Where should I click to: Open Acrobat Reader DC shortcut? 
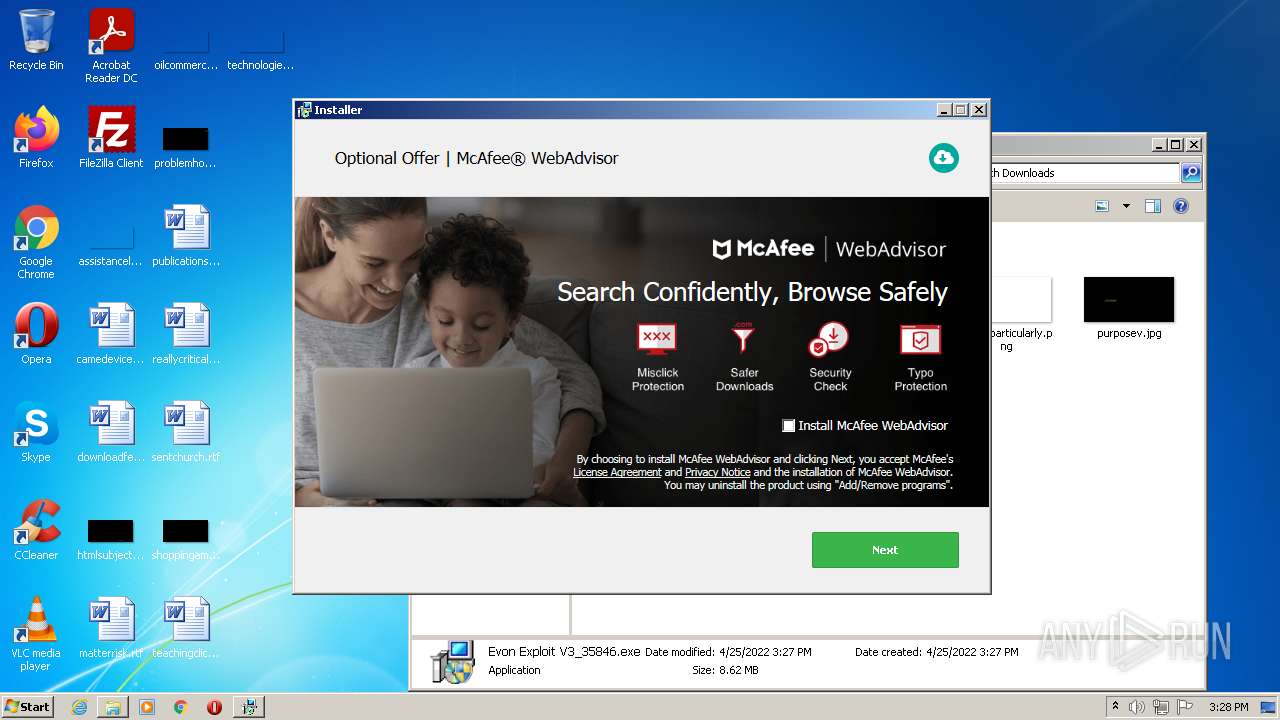pyautogui.click(x=111, y=45)
